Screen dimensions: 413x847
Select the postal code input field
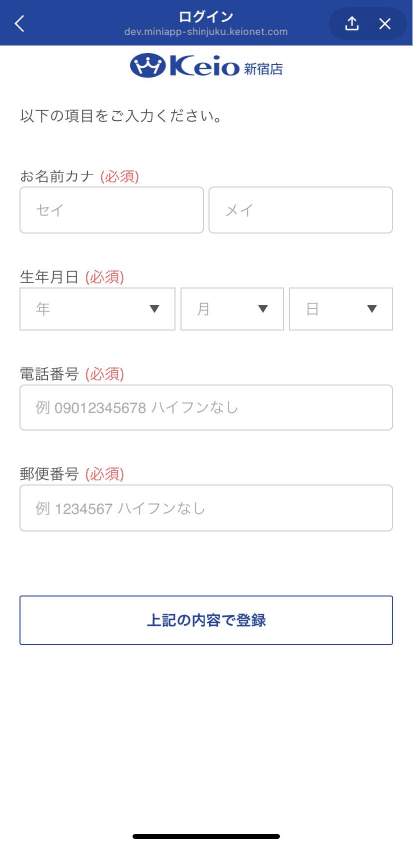click(206, 508)
